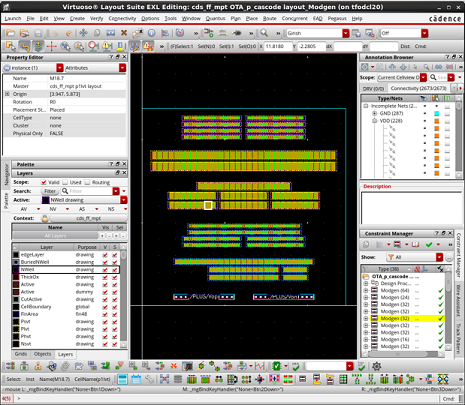
Task: Open the Active layer NWell drawing dropdown
Action: click(x=124, y=200)
